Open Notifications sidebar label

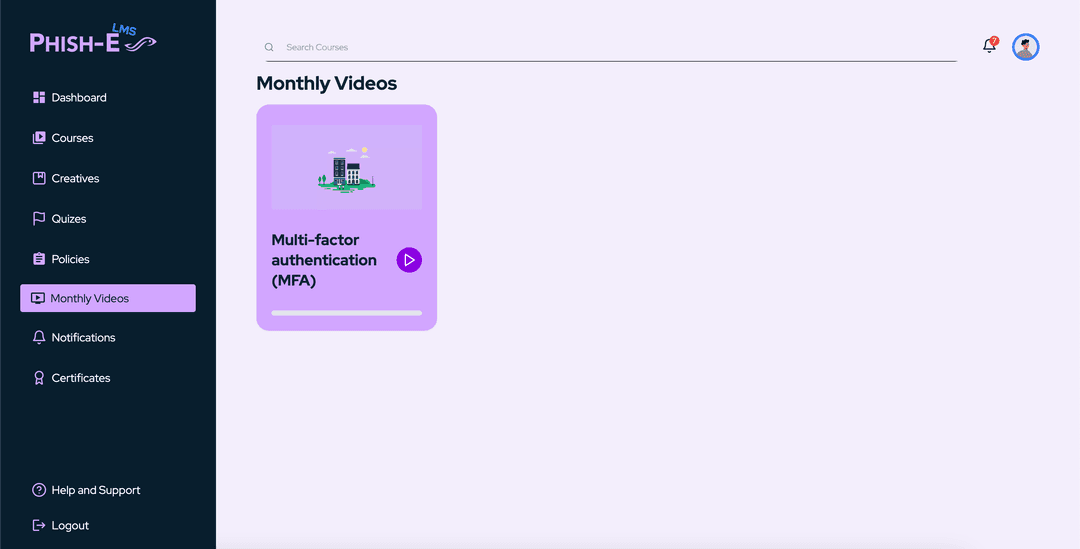pyautogui.click(x=83, y=338)
